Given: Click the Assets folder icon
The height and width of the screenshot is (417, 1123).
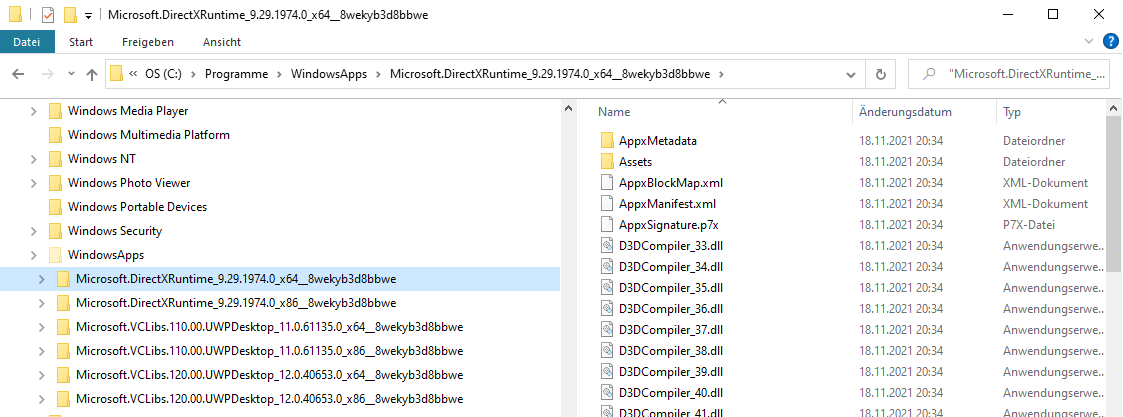Looking at the screenshot, I should coord(607,161).
